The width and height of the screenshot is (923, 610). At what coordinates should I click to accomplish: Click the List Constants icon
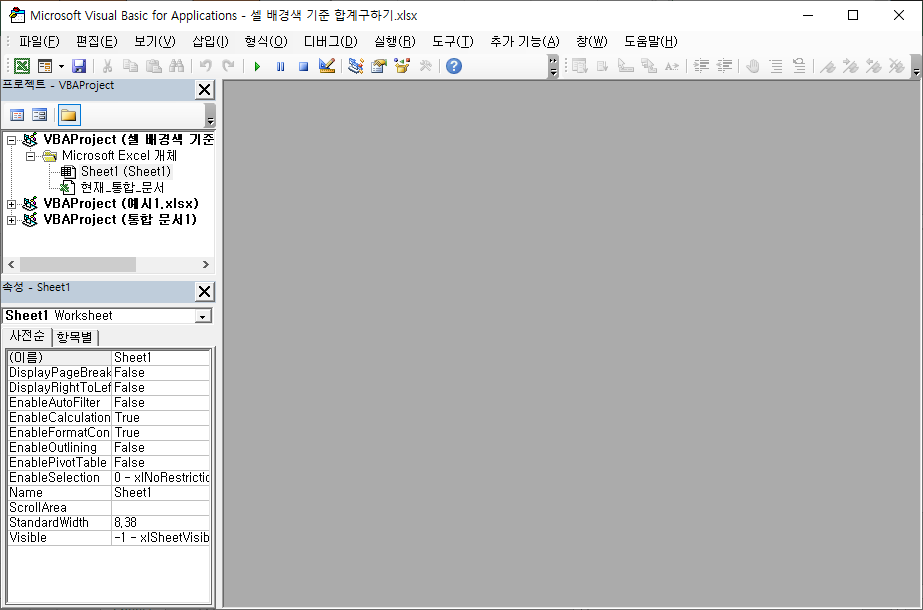[x=603, y=66]
